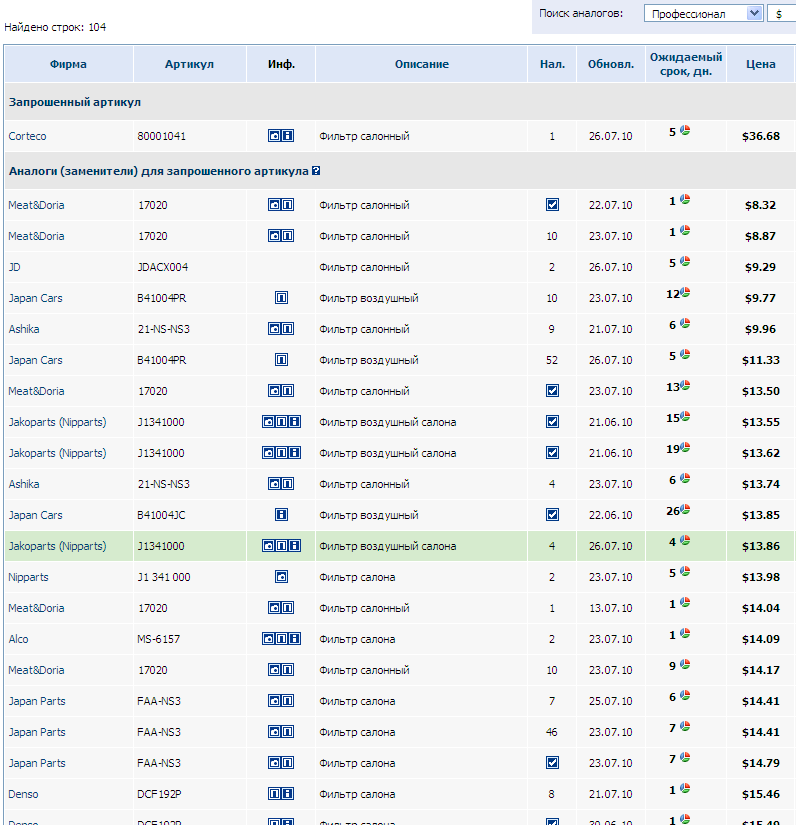Click the 'i' info icon in the Corteco row
The height and width of the screenshot is (825, 796).
pos(287,136)
